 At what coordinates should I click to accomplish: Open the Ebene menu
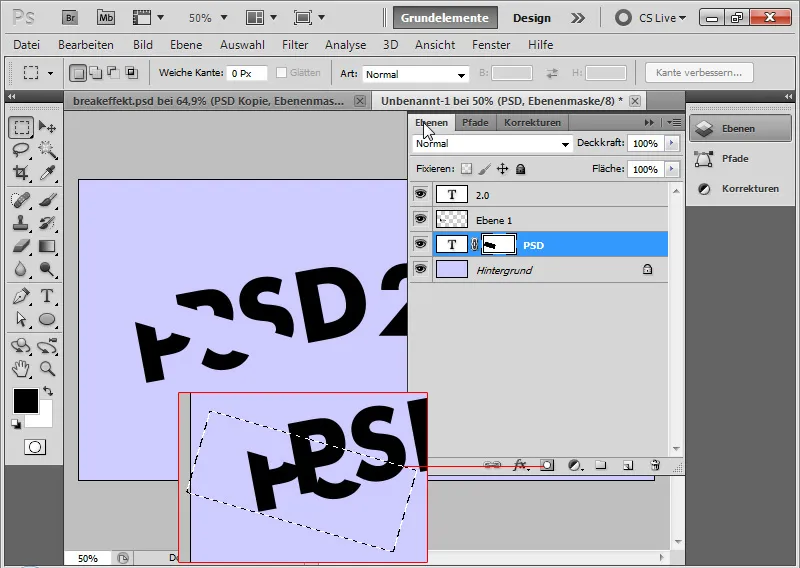pos(186,45)
